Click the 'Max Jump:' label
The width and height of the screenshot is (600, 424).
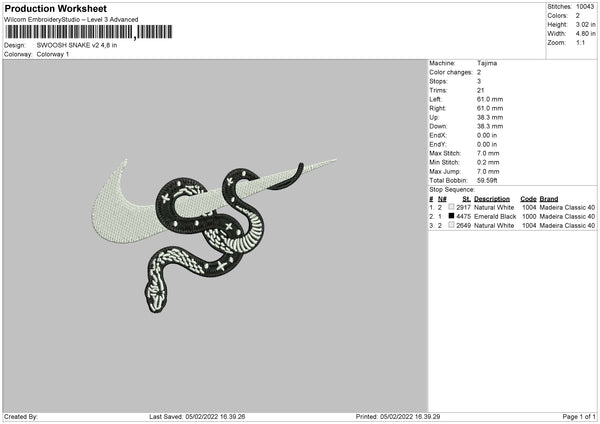[x=445, y=171]
